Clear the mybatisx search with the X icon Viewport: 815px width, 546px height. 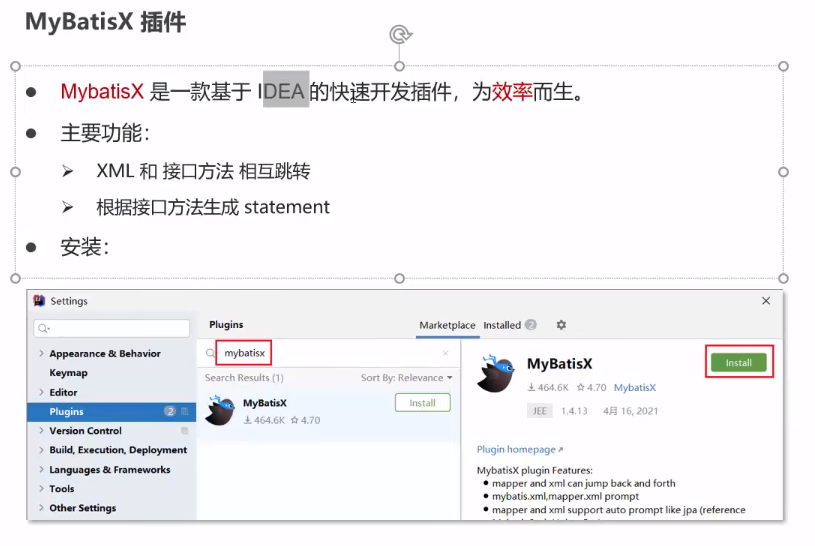pyautogui.click(x=445, y=353)
